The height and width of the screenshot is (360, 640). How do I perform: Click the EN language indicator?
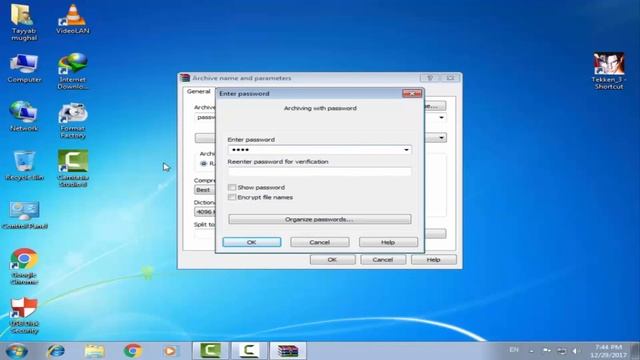(x=514, y=350)
